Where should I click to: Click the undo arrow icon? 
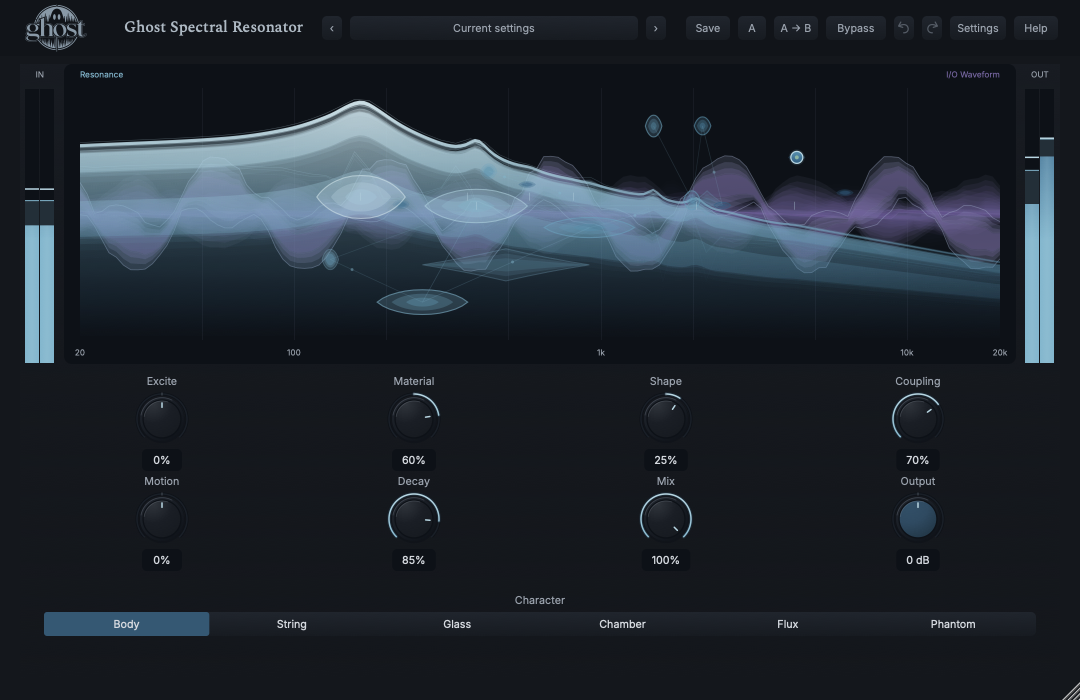(904, 28)
